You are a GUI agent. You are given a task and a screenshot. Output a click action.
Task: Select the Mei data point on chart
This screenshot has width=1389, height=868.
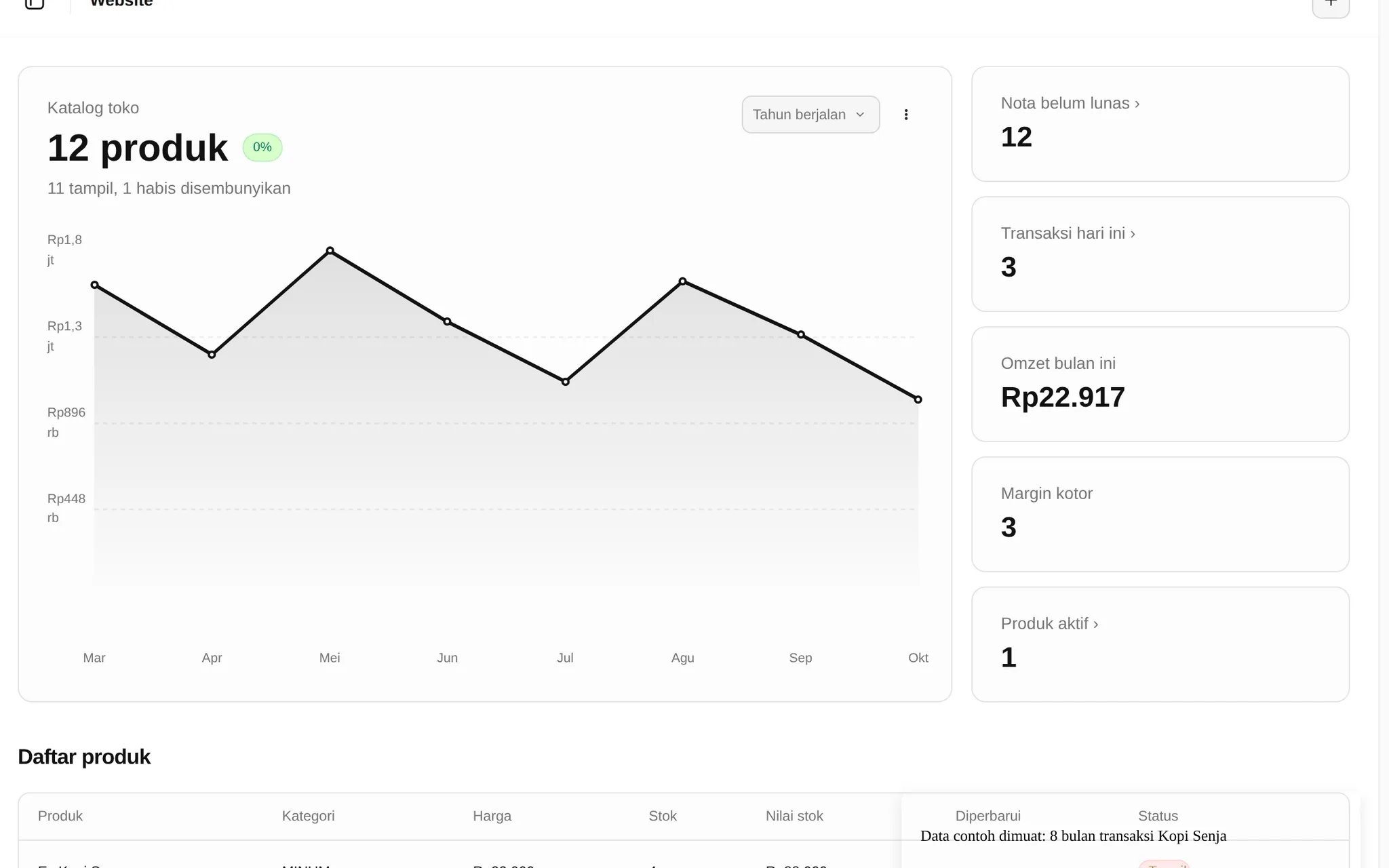pos(330,251)
